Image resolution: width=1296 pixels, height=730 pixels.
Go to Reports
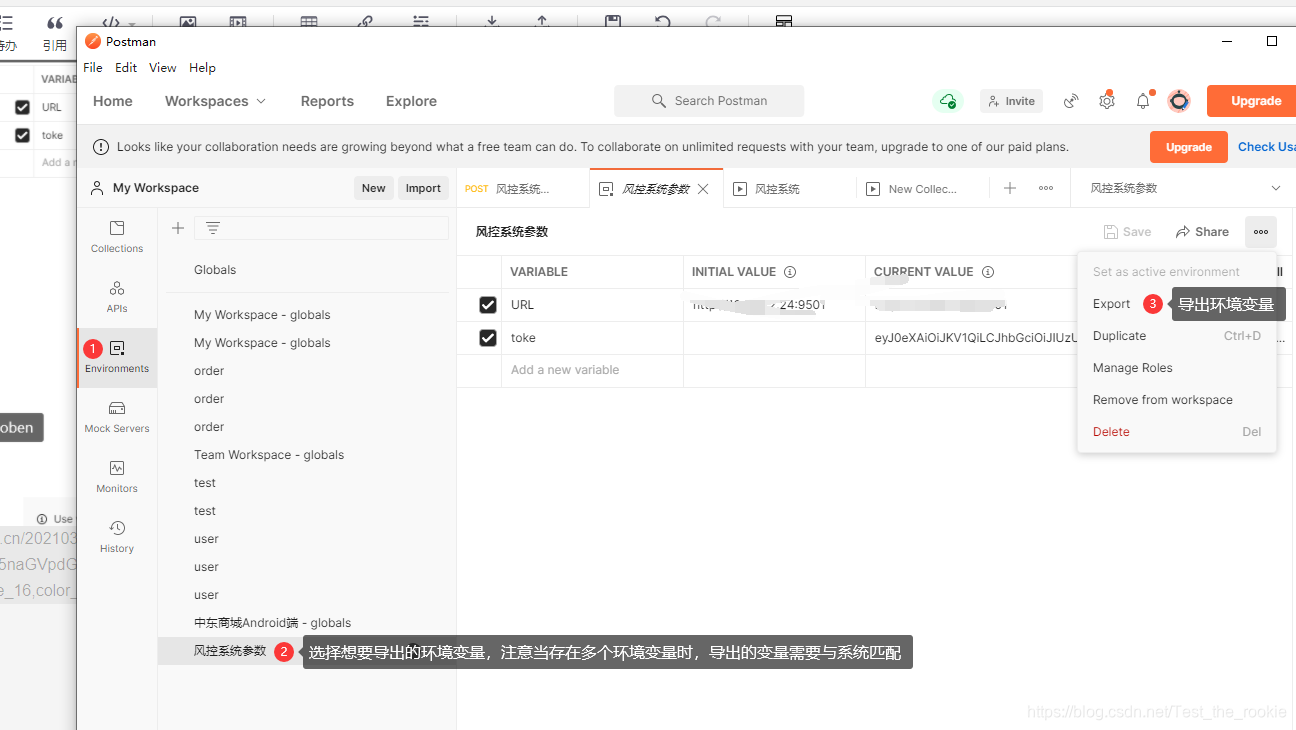(327, 101)
